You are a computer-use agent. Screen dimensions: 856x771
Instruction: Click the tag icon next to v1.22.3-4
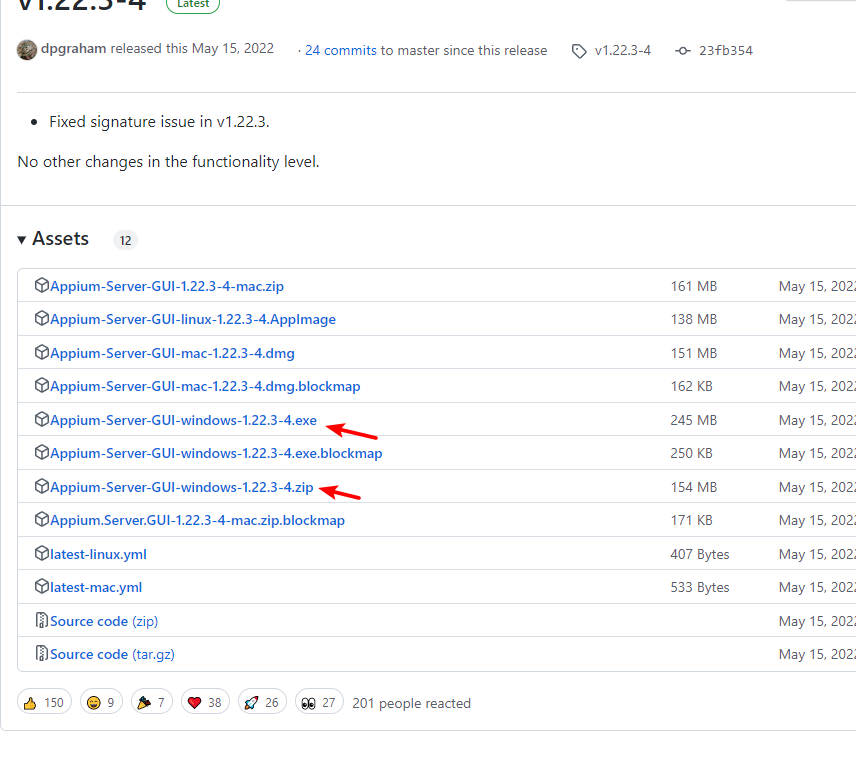point(579,51)
